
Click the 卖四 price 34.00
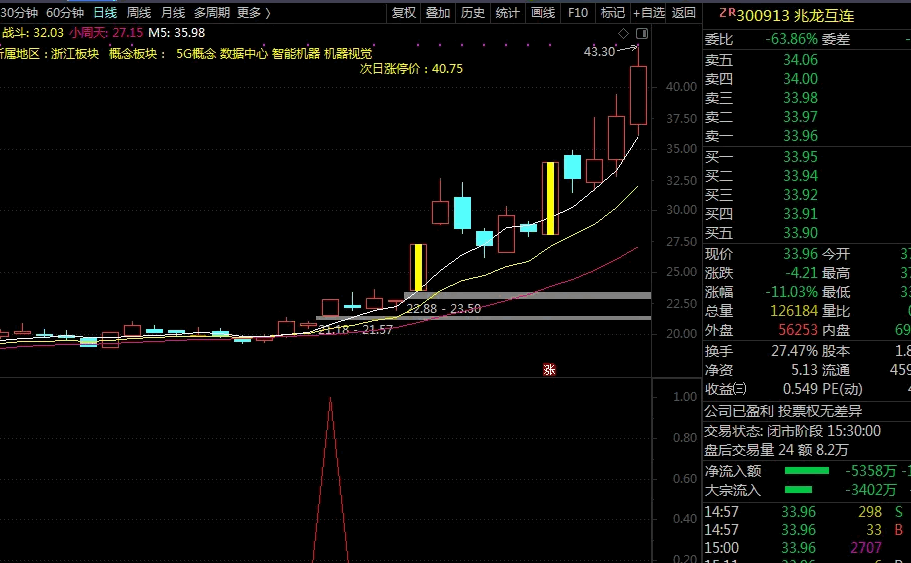pos(800,79)
